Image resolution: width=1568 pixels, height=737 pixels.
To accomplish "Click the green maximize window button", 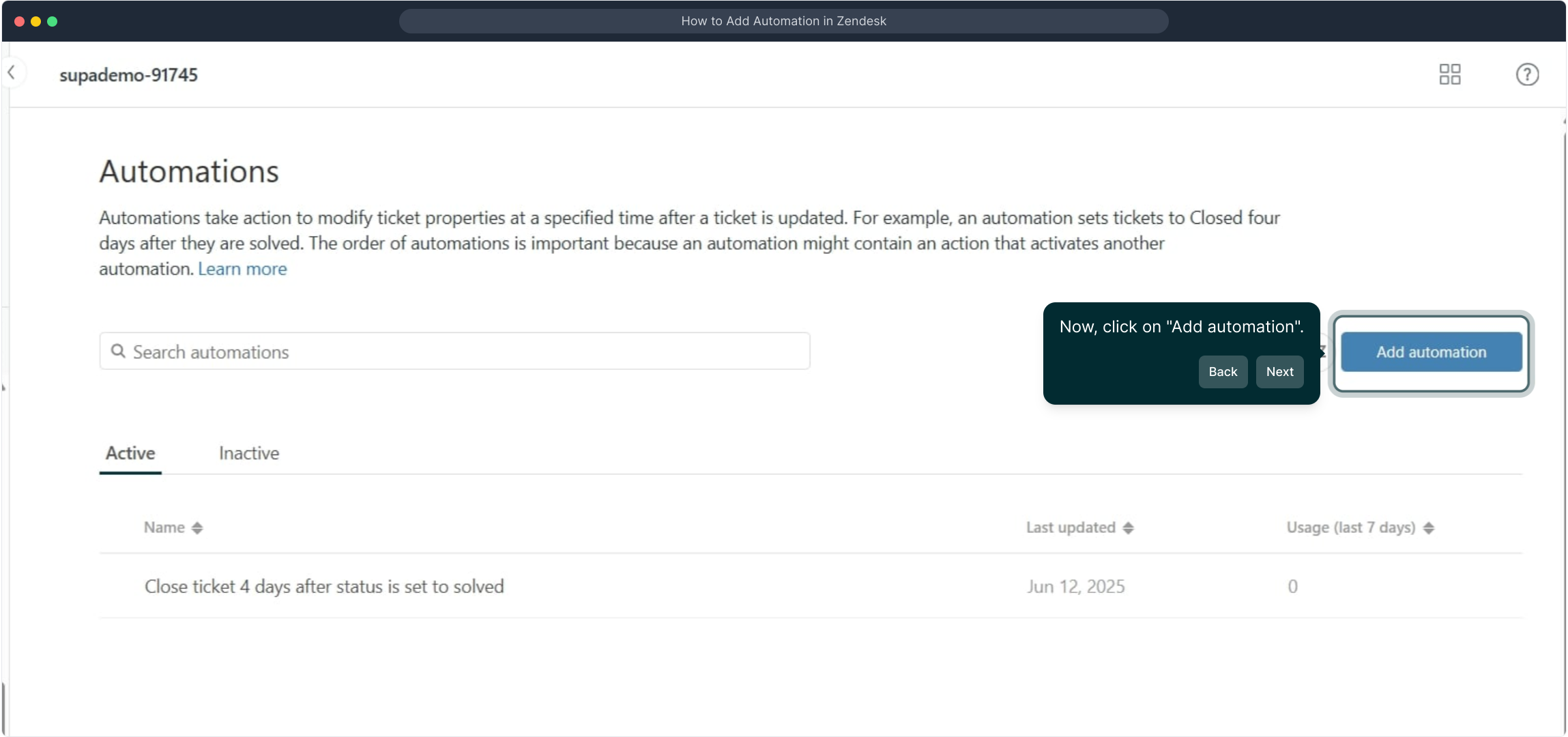I will coord(53,21).
